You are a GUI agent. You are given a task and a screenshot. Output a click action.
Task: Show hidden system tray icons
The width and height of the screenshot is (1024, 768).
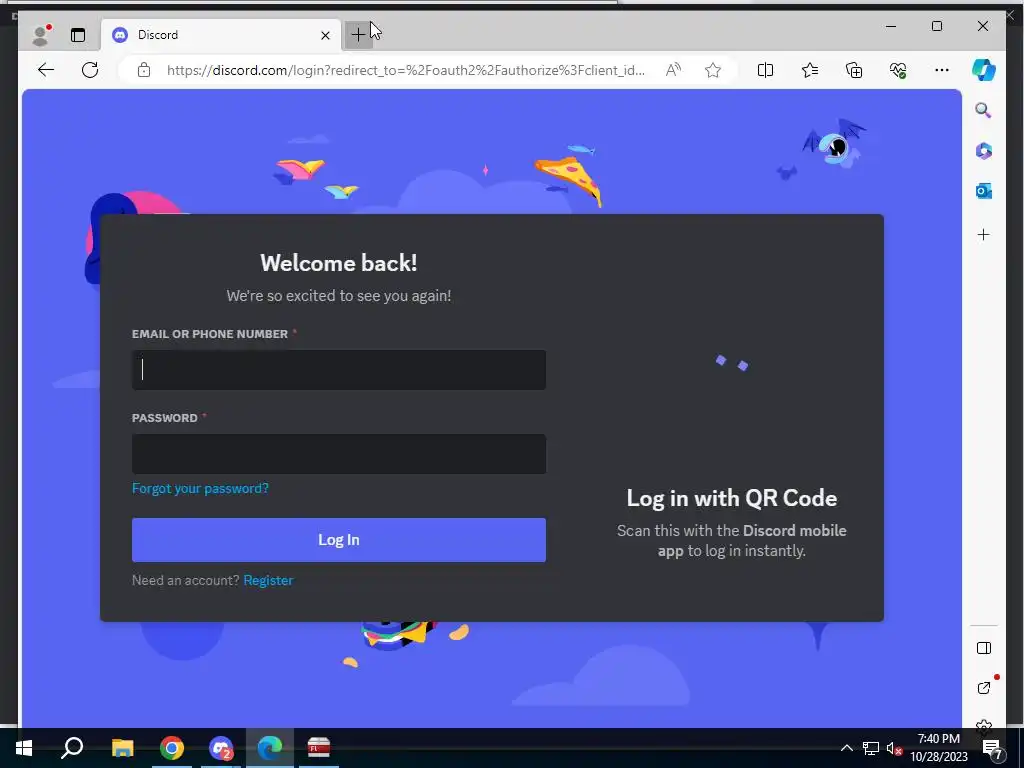click(x=846, y=748)
